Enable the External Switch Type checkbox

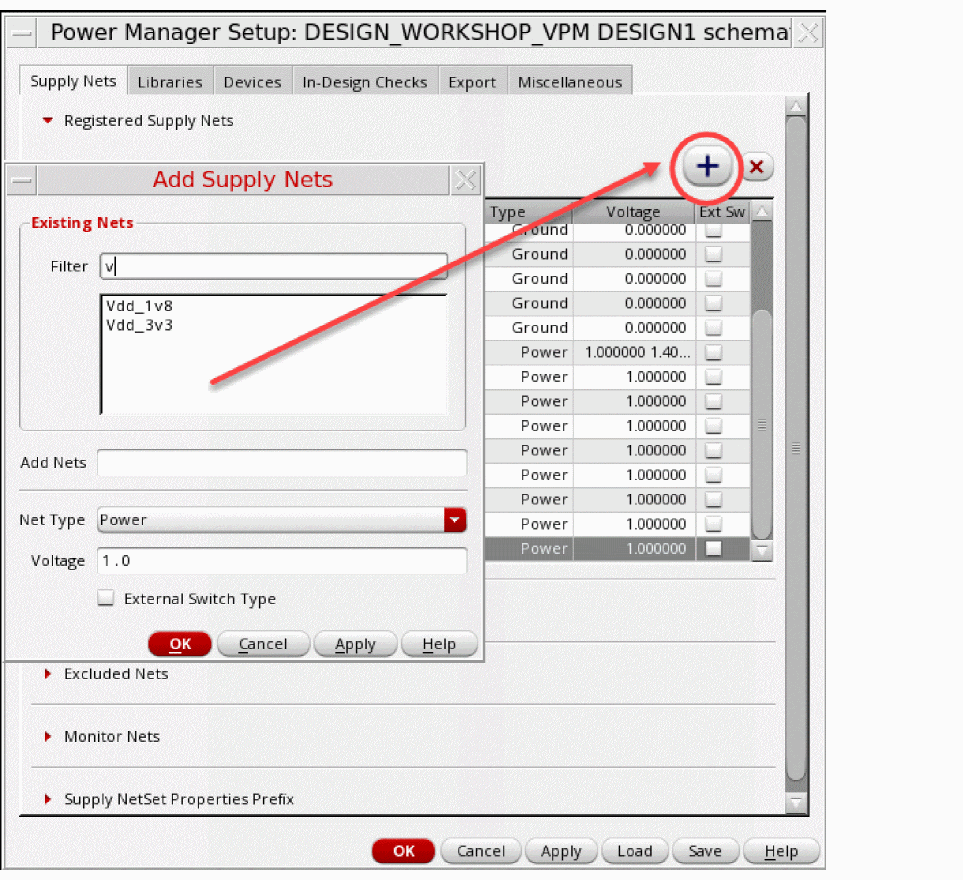click(x=106, y=599)
